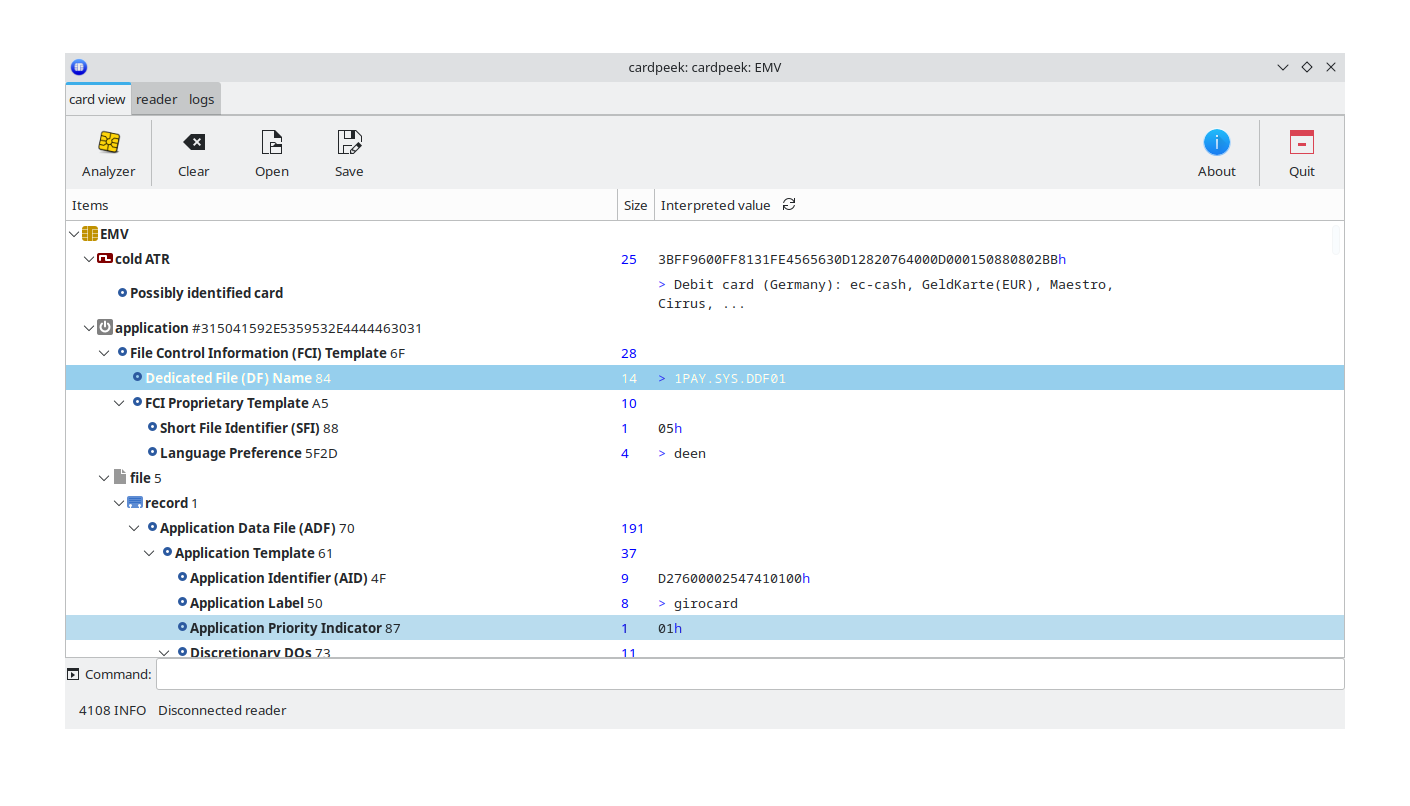Collapse the Application Template node

tap(149, 552)
